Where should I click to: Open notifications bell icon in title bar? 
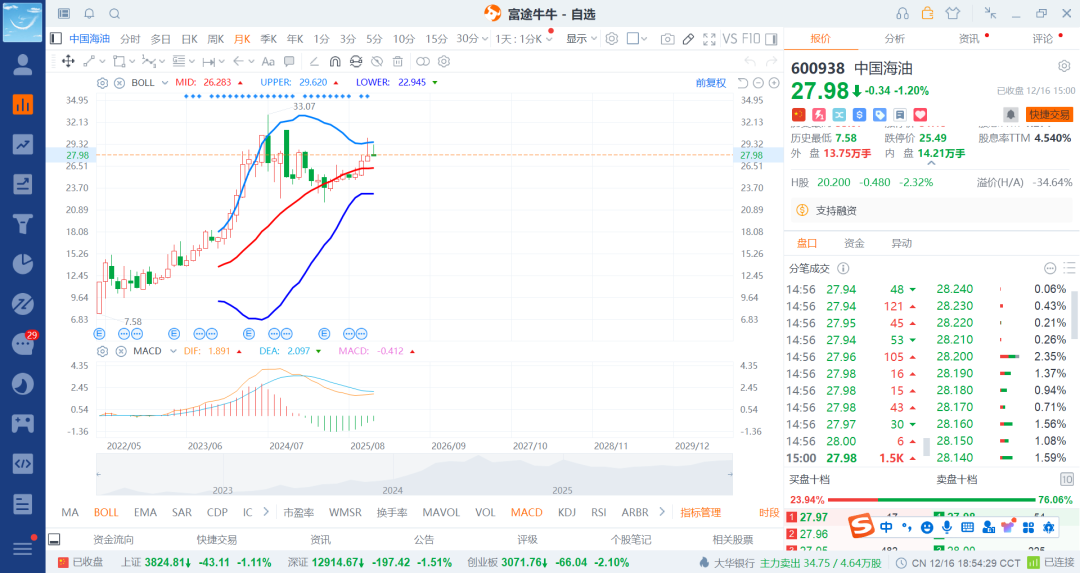pos(90,13)
